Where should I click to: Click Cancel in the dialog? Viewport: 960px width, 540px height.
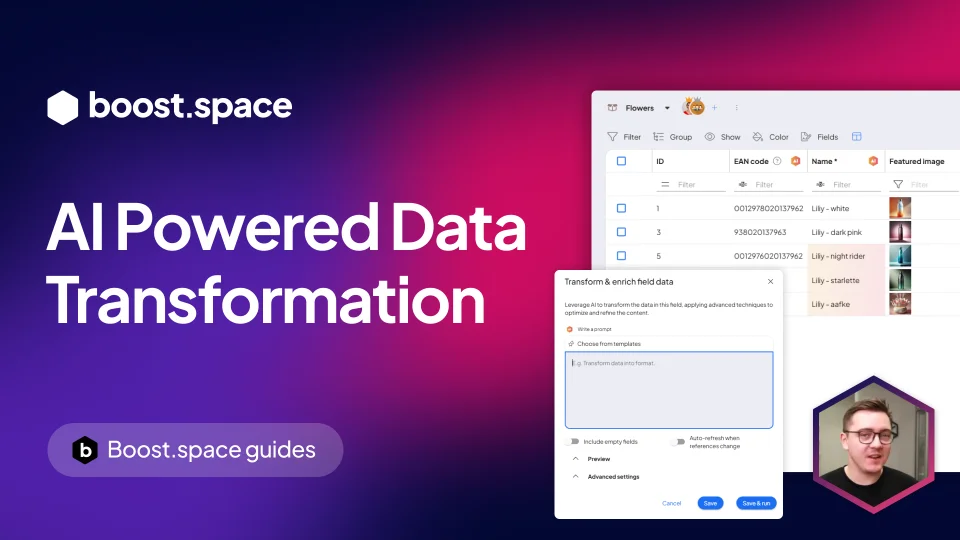coord(672,503)
